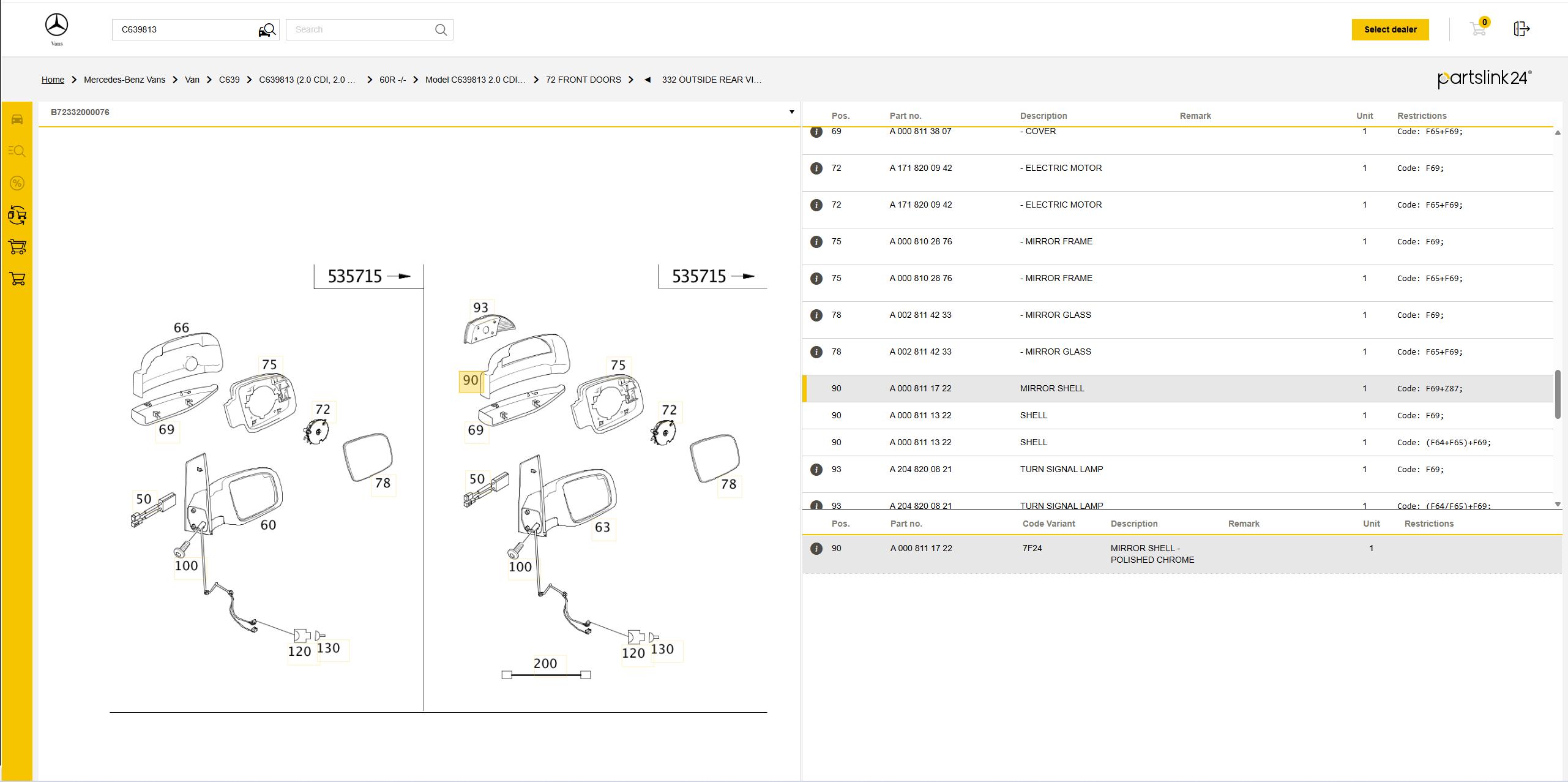The image size is (1568, 782).
Task: Click the back arrow before 332 OUTSIDE REAR VIEW
Action: 648,80
